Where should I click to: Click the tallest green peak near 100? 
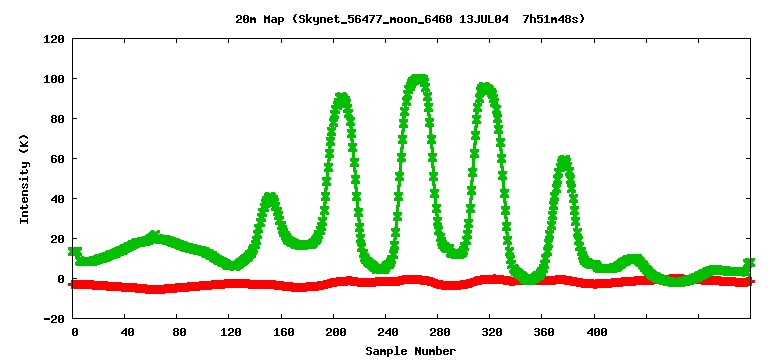[416, 80]
